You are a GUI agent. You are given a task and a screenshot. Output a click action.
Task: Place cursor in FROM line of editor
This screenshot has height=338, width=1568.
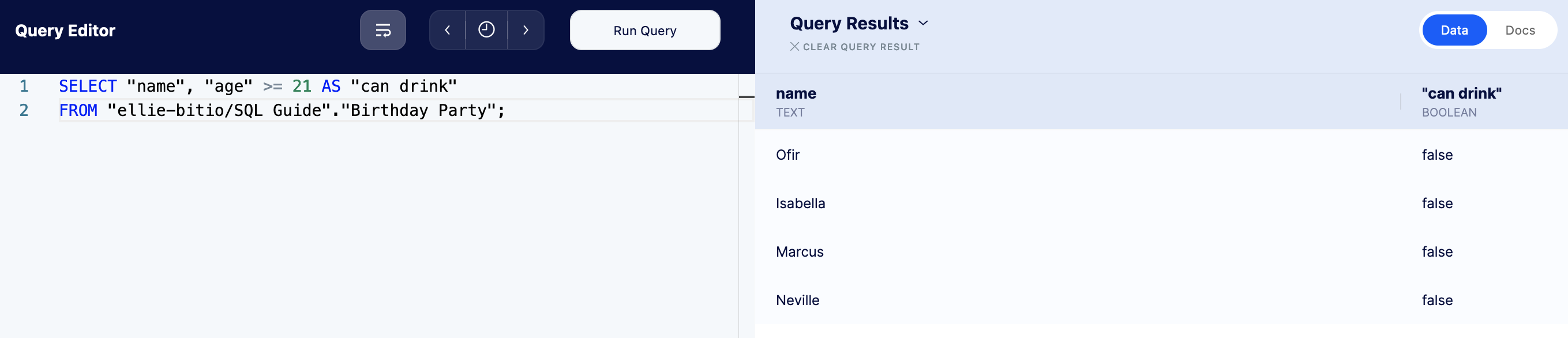click(282, 111)
